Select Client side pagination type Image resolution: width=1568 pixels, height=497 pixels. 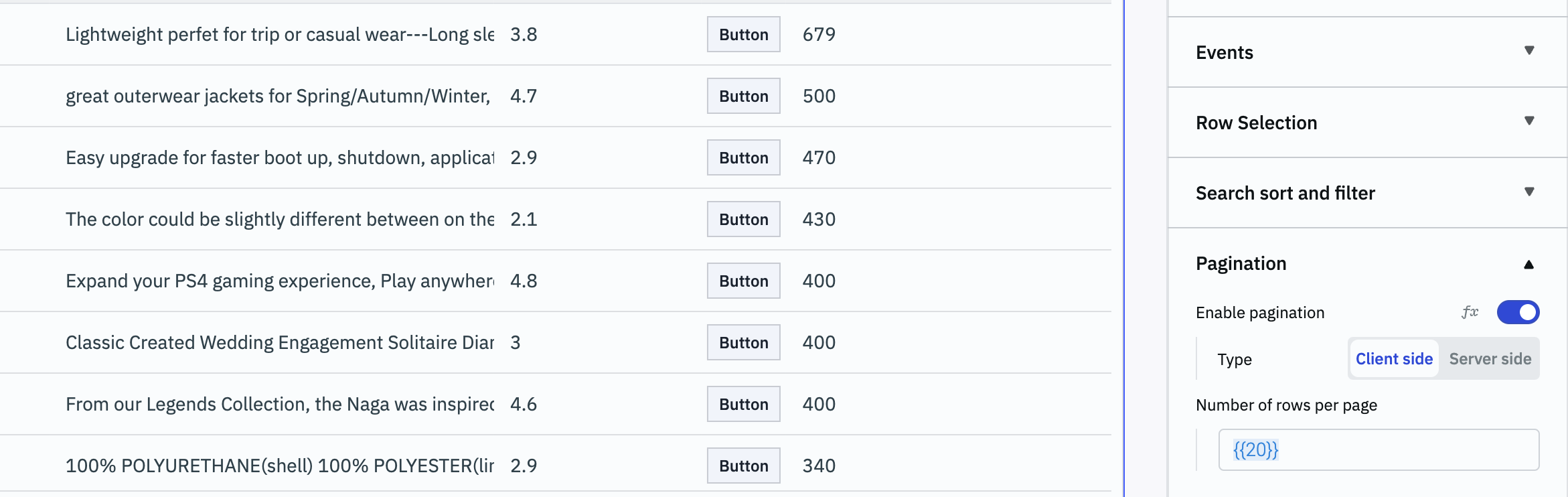pyautogui.click(x=1394, y=359)
